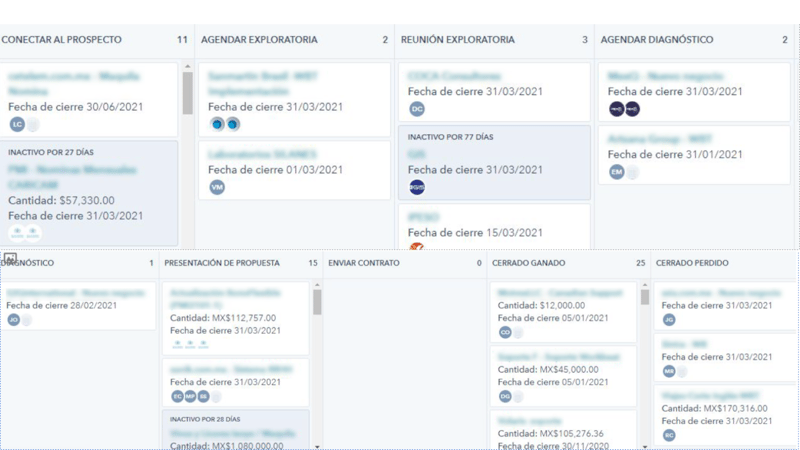800x450 pixels.
Task: Click the DG avatar on the MX$45,000.00 deal
Action: [x=505, y=396]
